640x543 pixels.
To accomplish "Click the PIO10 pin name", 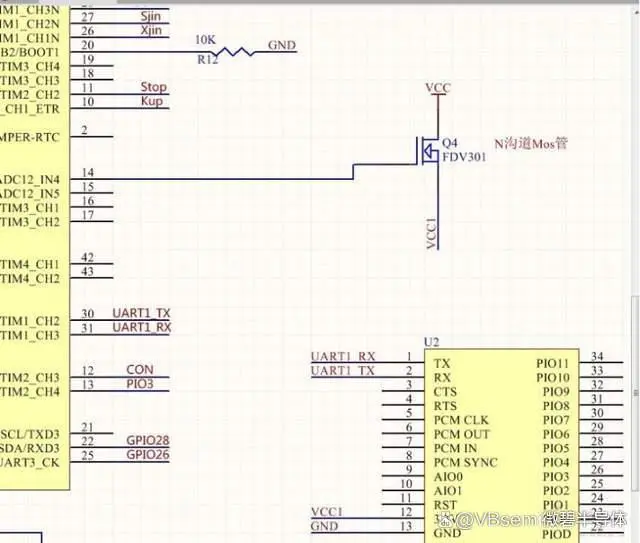I will (x=553, y=378).
